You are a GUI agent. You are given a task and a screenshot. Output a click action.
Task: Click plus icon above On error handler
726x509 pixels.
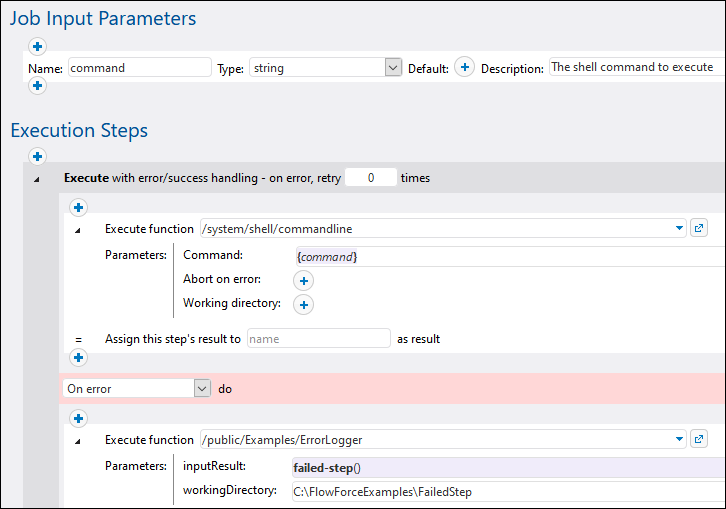point(78,357)
